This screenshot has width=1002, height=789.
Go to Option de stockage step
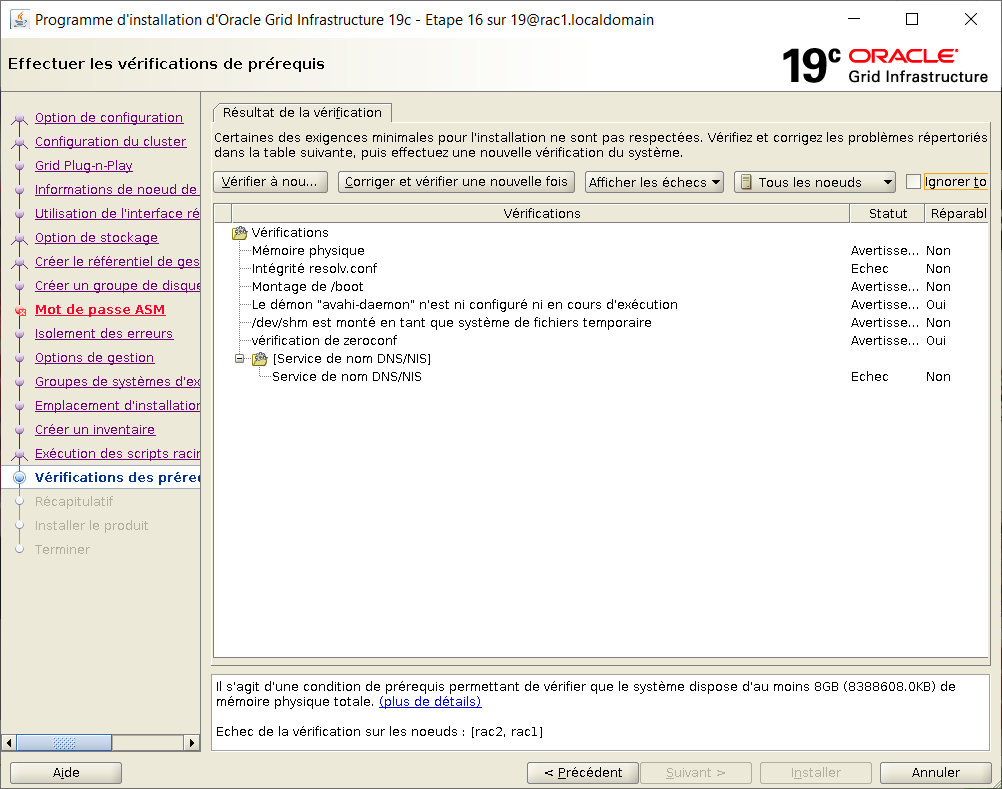pyautogui.click(x=96, y=238)
